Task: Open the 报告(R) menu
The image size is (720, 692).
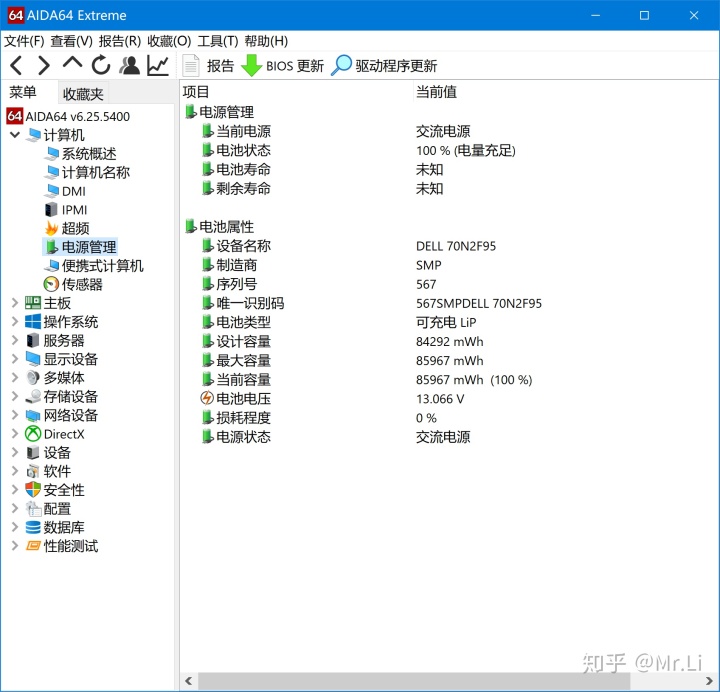Action: (x=120, y=41)
